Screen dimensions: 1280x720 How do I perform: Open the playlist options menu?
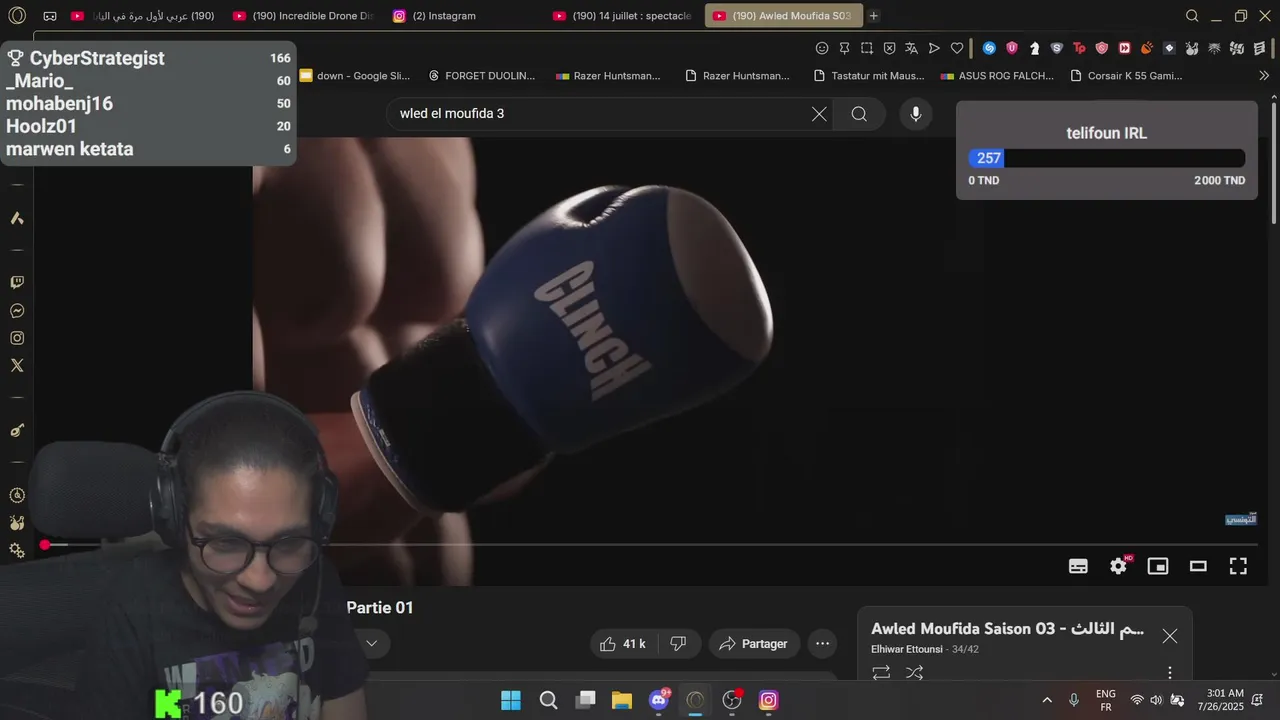[x=1170, y=673]
